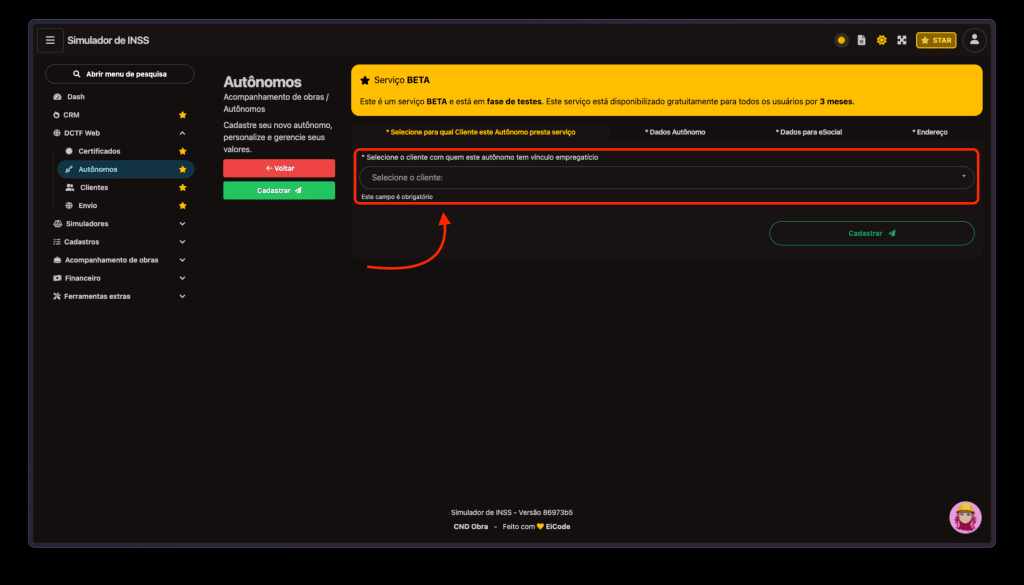Open Certificados in sidebar
This screenshot has height=585, width=1024.
click(99, 151)
